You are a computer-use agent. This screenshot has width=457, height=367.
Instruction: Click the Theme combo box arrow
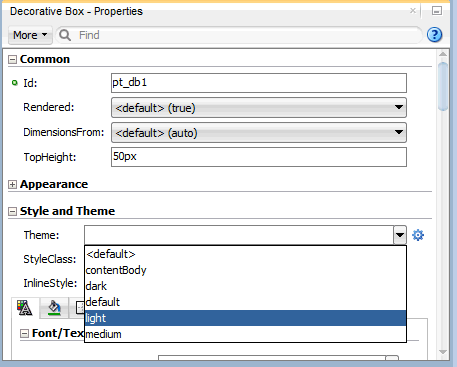pyautogui.click(x=400, y=235)
